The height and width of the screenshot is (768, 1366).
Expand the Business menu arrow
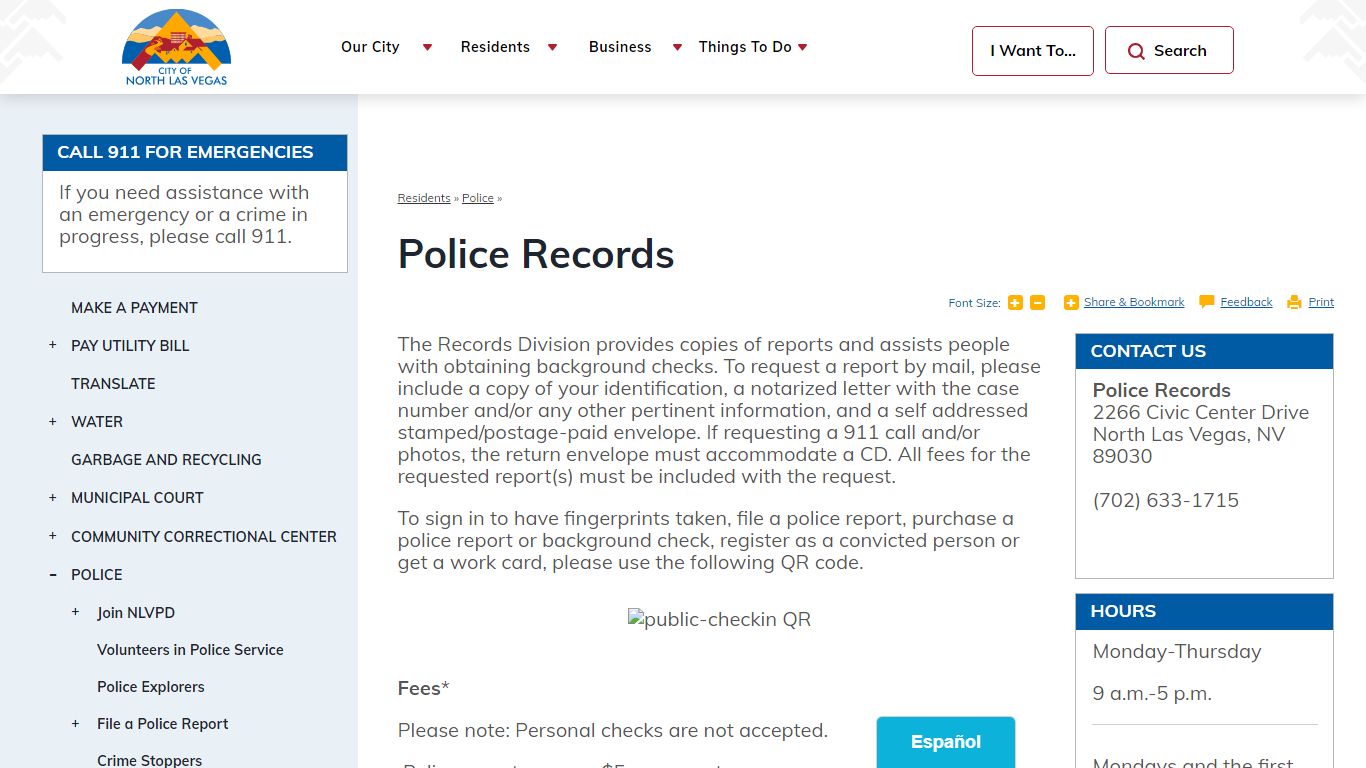point(677,47)
